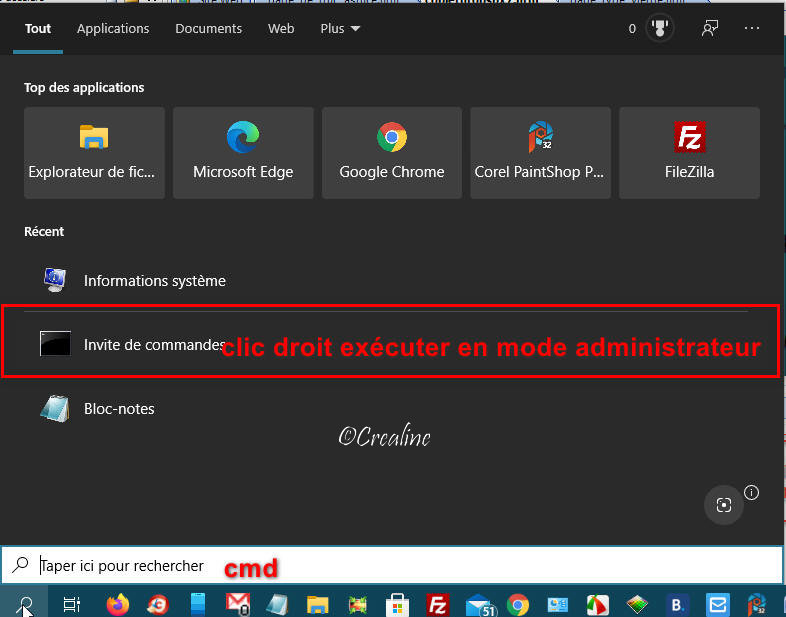The image size is (786, 617).
Task: Click the command prompt black icon
Action: (x=55, y=343)
